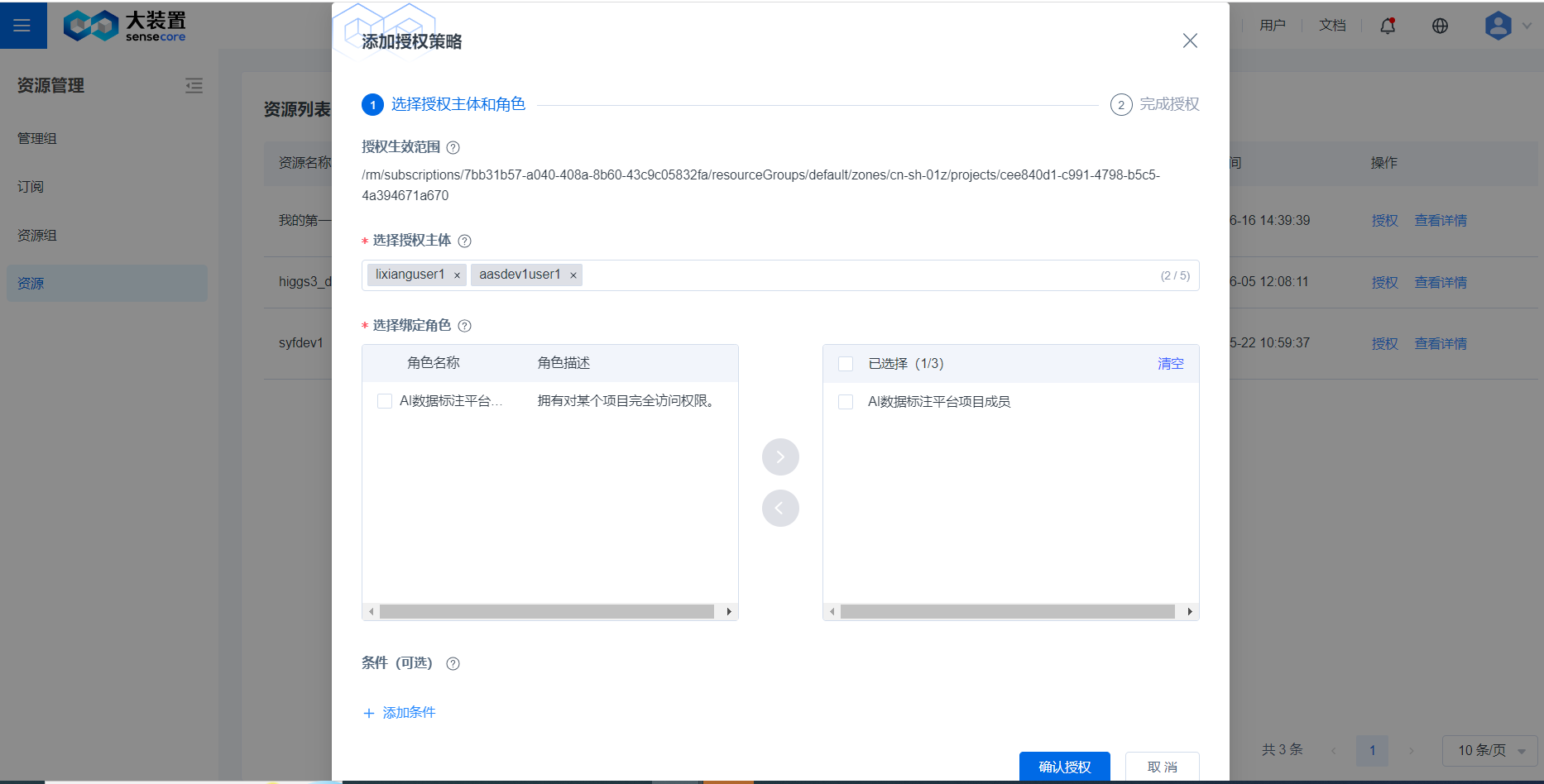Select 资源 in sidebar
Viewport: 1544px width, 784px height.
(108, 283)
